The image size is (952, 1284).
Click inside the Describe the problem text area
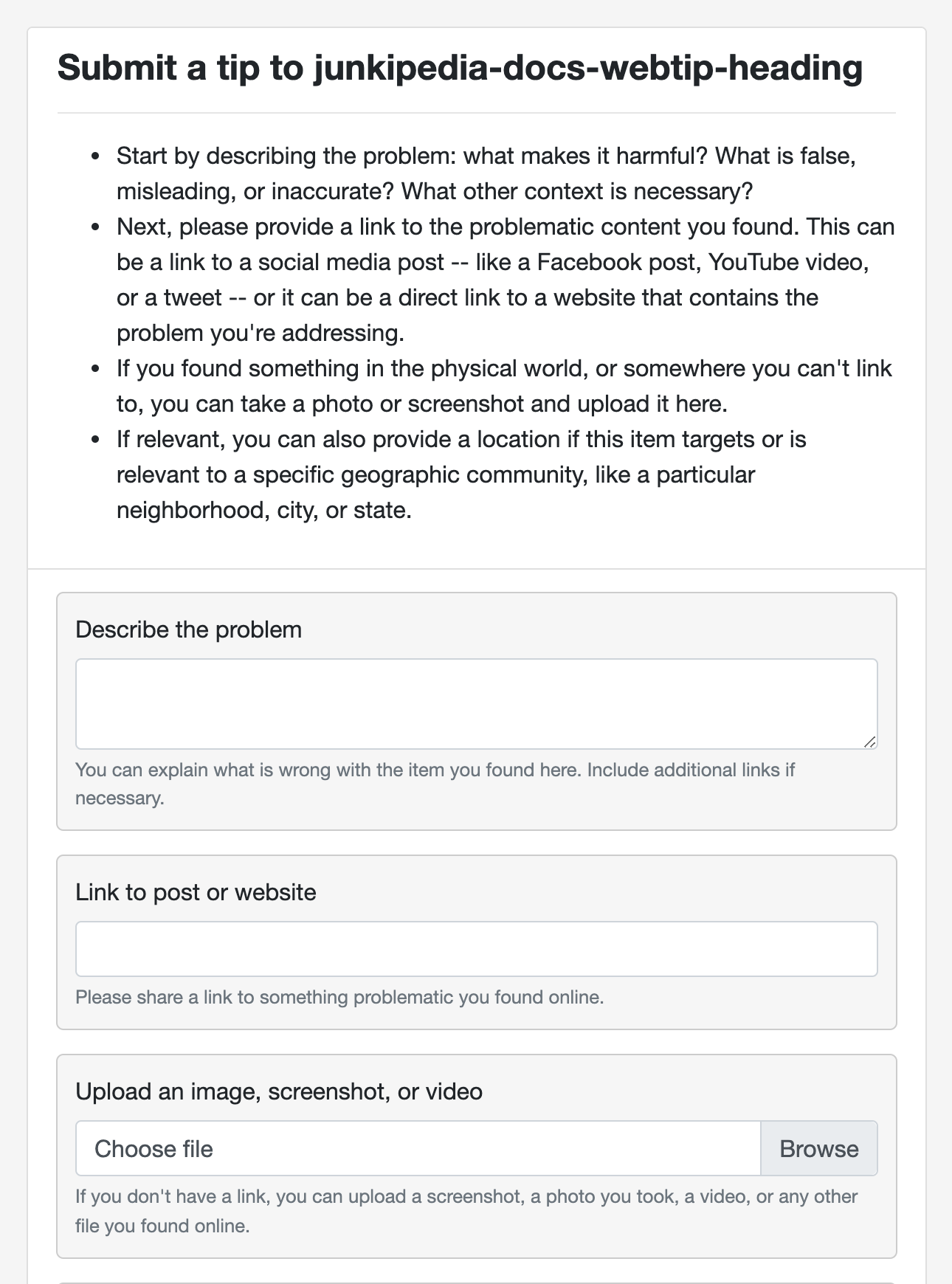(x=476, y=703)
